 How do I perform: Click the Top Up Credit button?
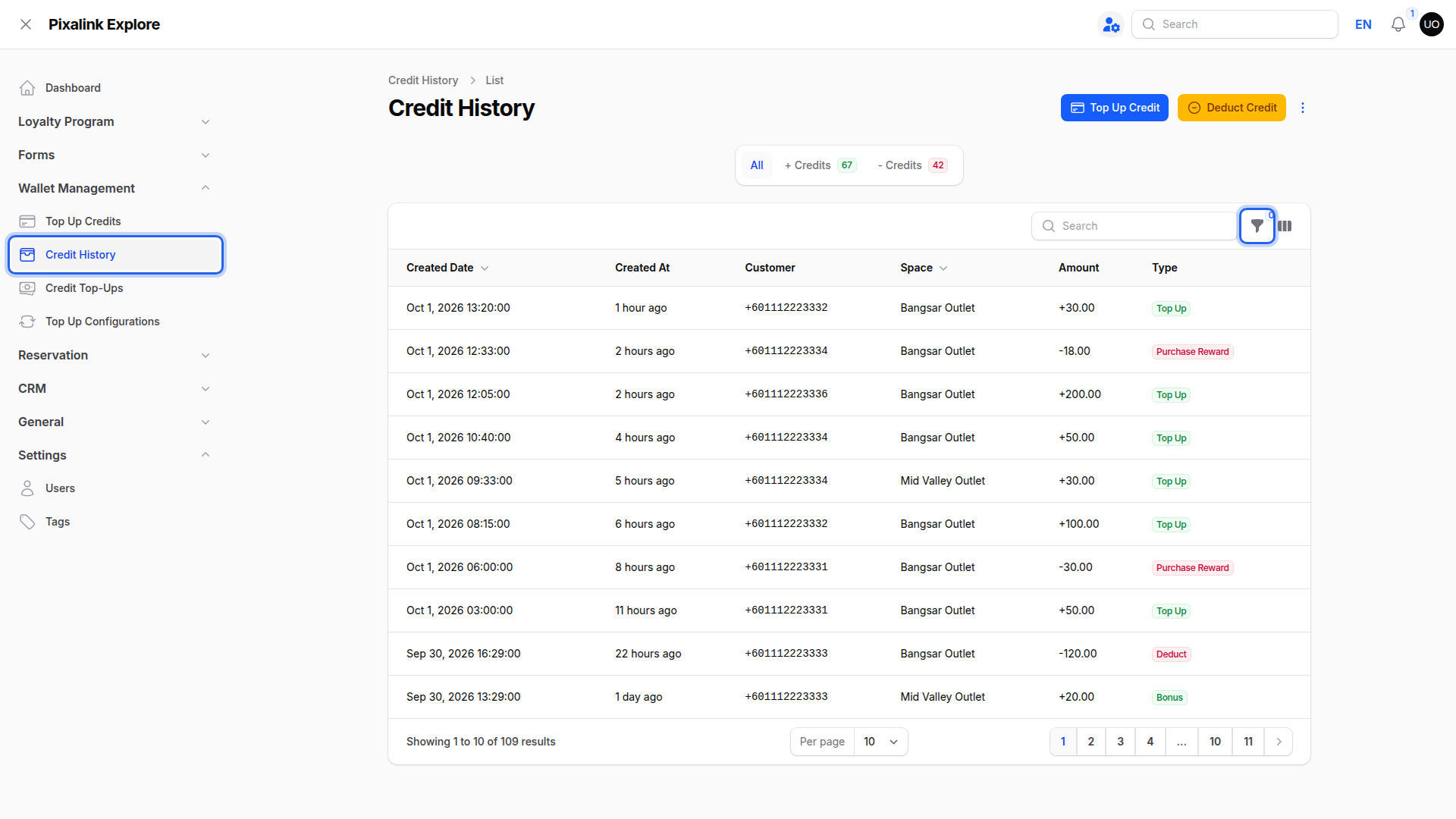1114,108
